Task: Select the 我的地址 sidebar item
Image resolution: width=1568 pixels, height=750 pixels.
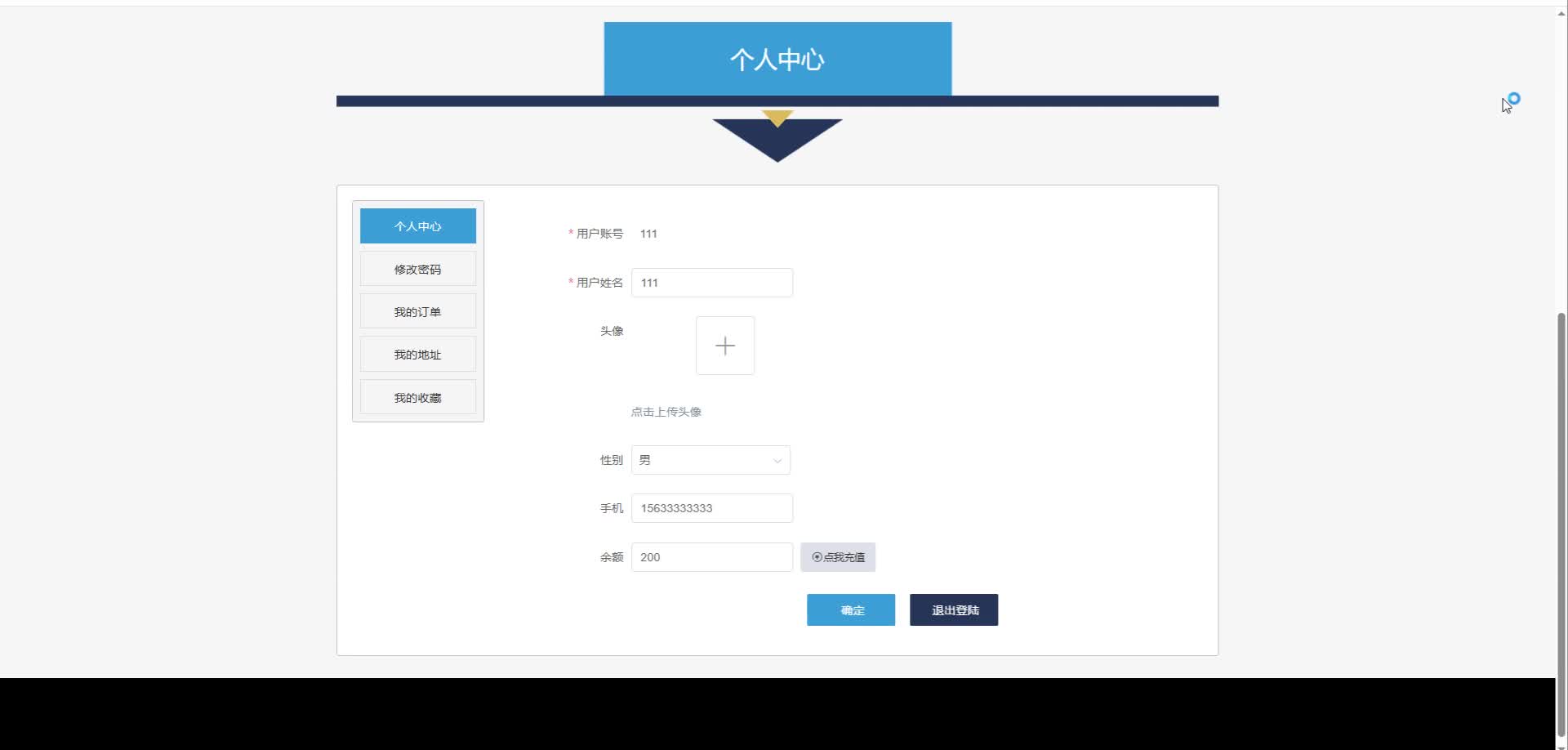Action: coord(417,354)
